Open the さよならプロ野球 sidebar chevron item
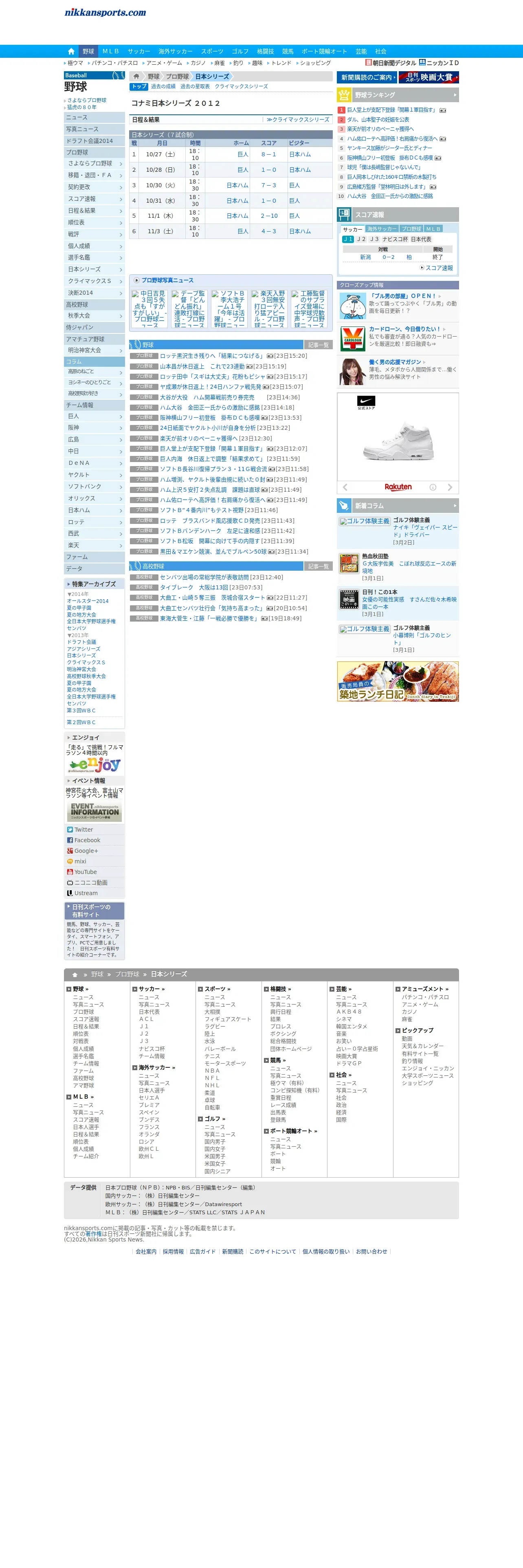Image resolution: width=523 pixels, height=1568 pixels. [94, 164]
